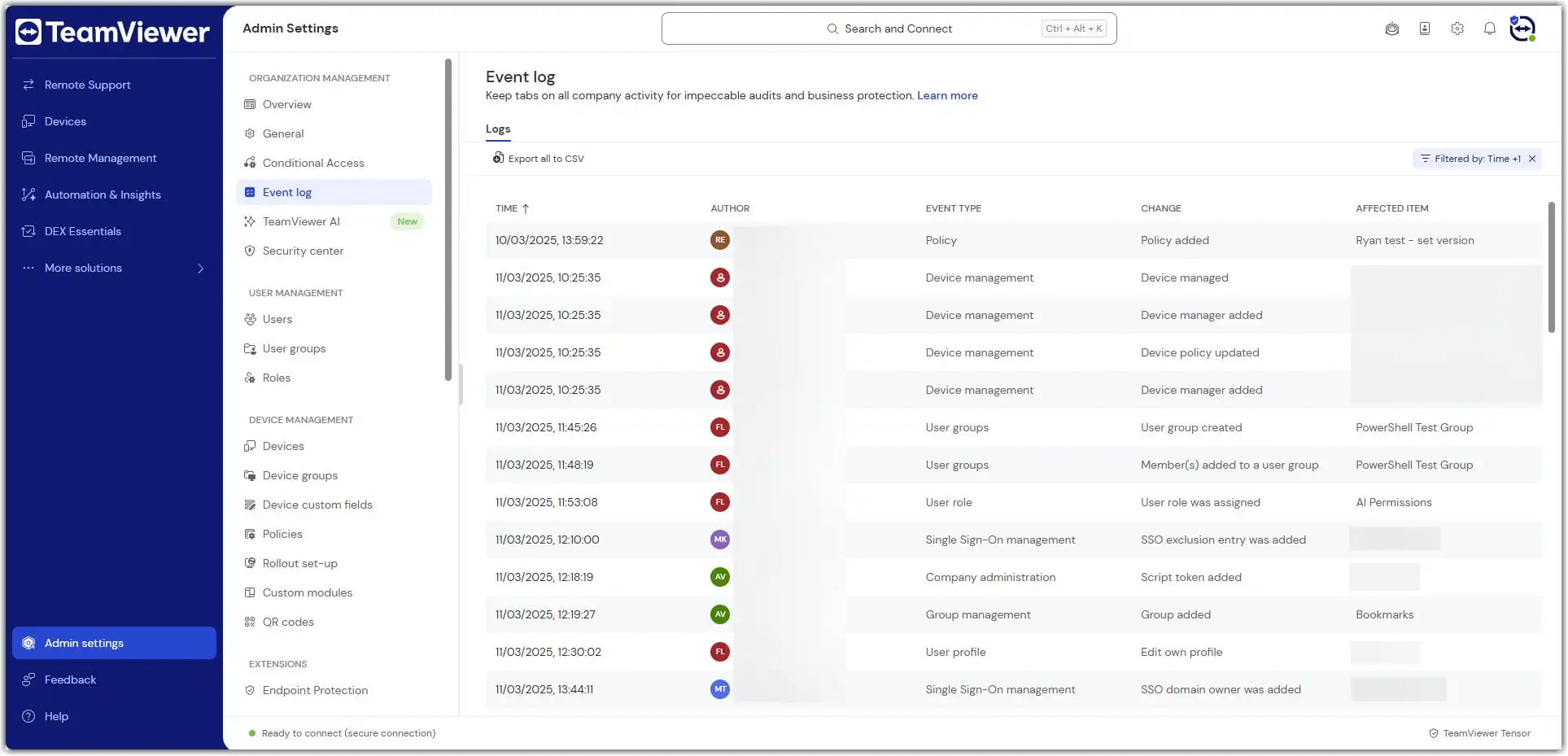Screen dimensions: 1568x756
Task: Open More solutions in sidebar
Action: coord(114,268)
